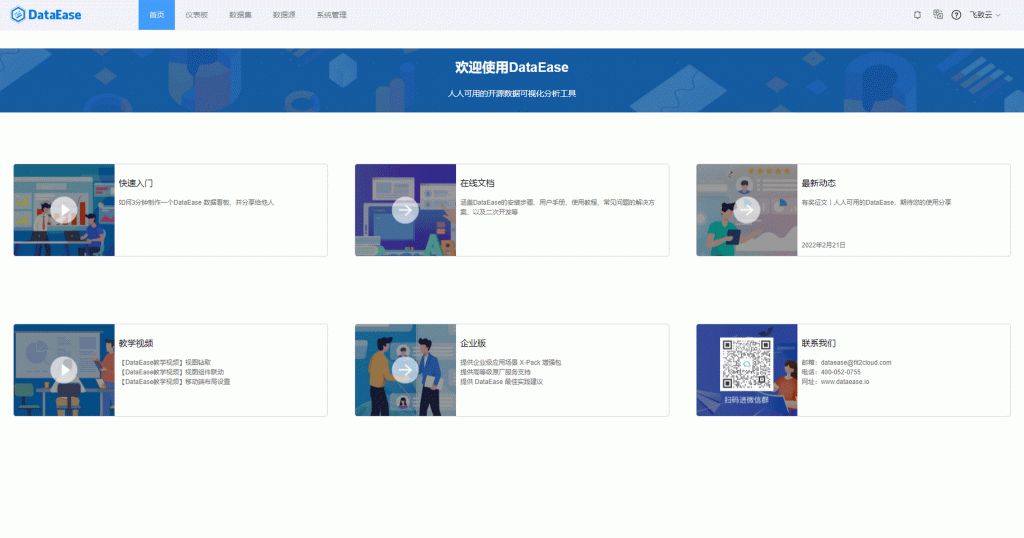Open the 视图组件联动 tutorial video link

(172, 372)
